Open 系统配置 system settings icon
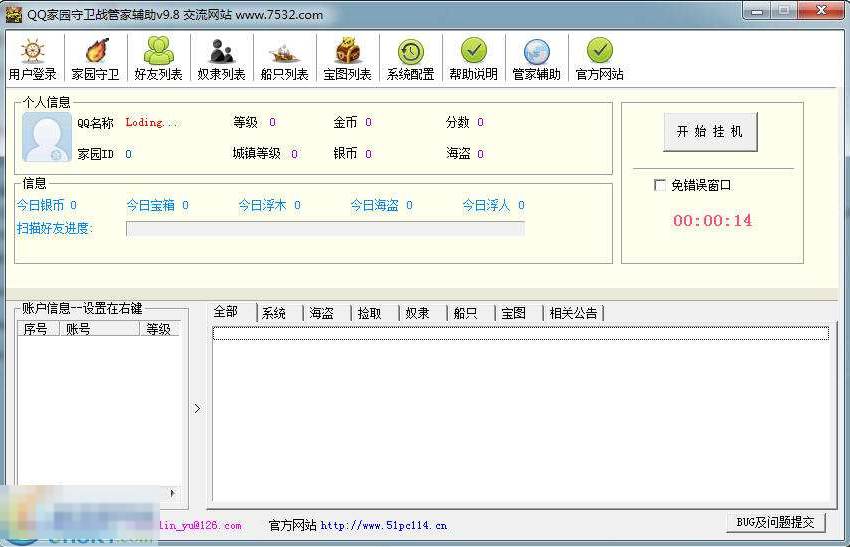 click(410, 60)
